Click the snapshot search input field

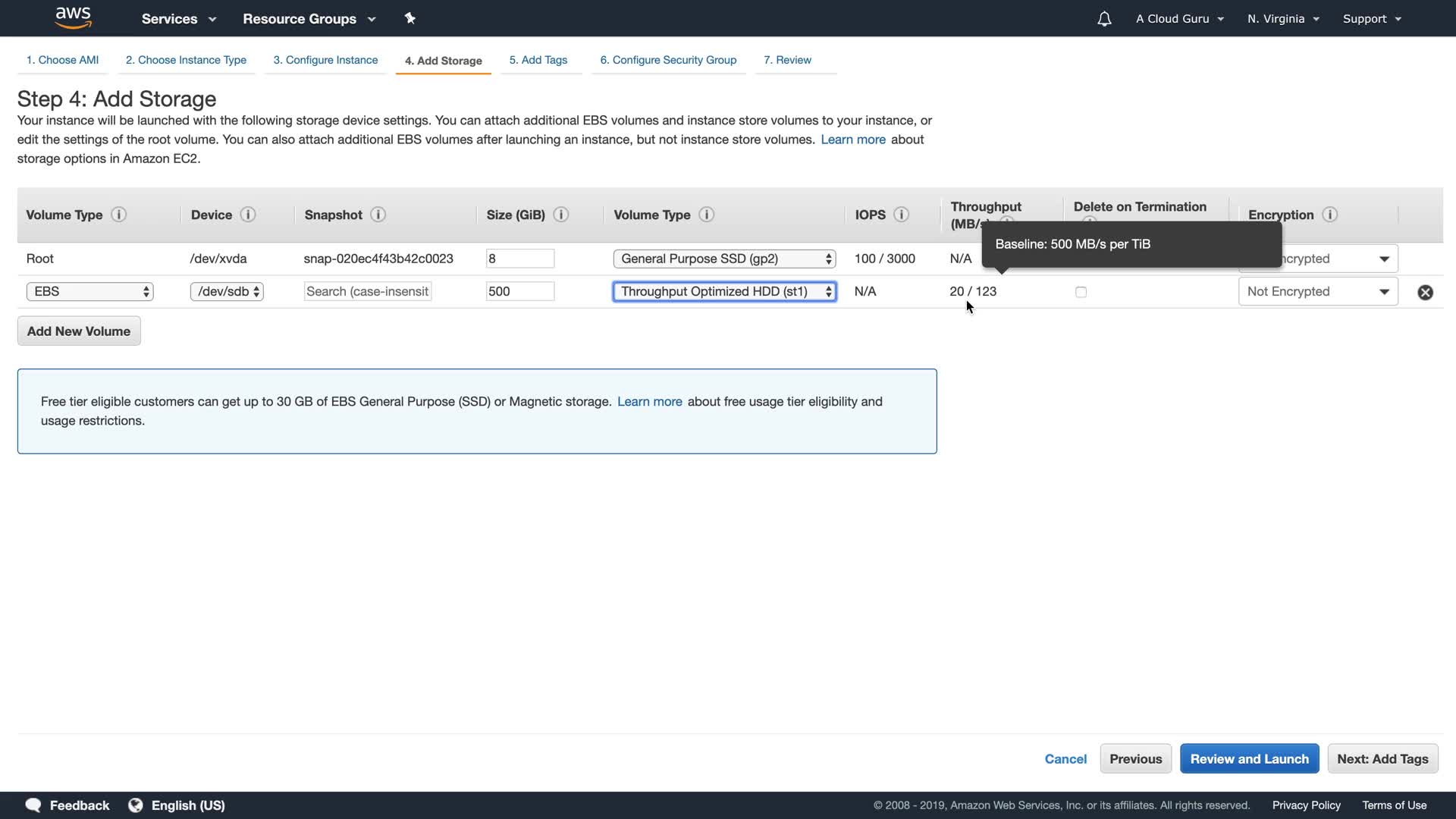pyautogui.click(x=368, y=291)
